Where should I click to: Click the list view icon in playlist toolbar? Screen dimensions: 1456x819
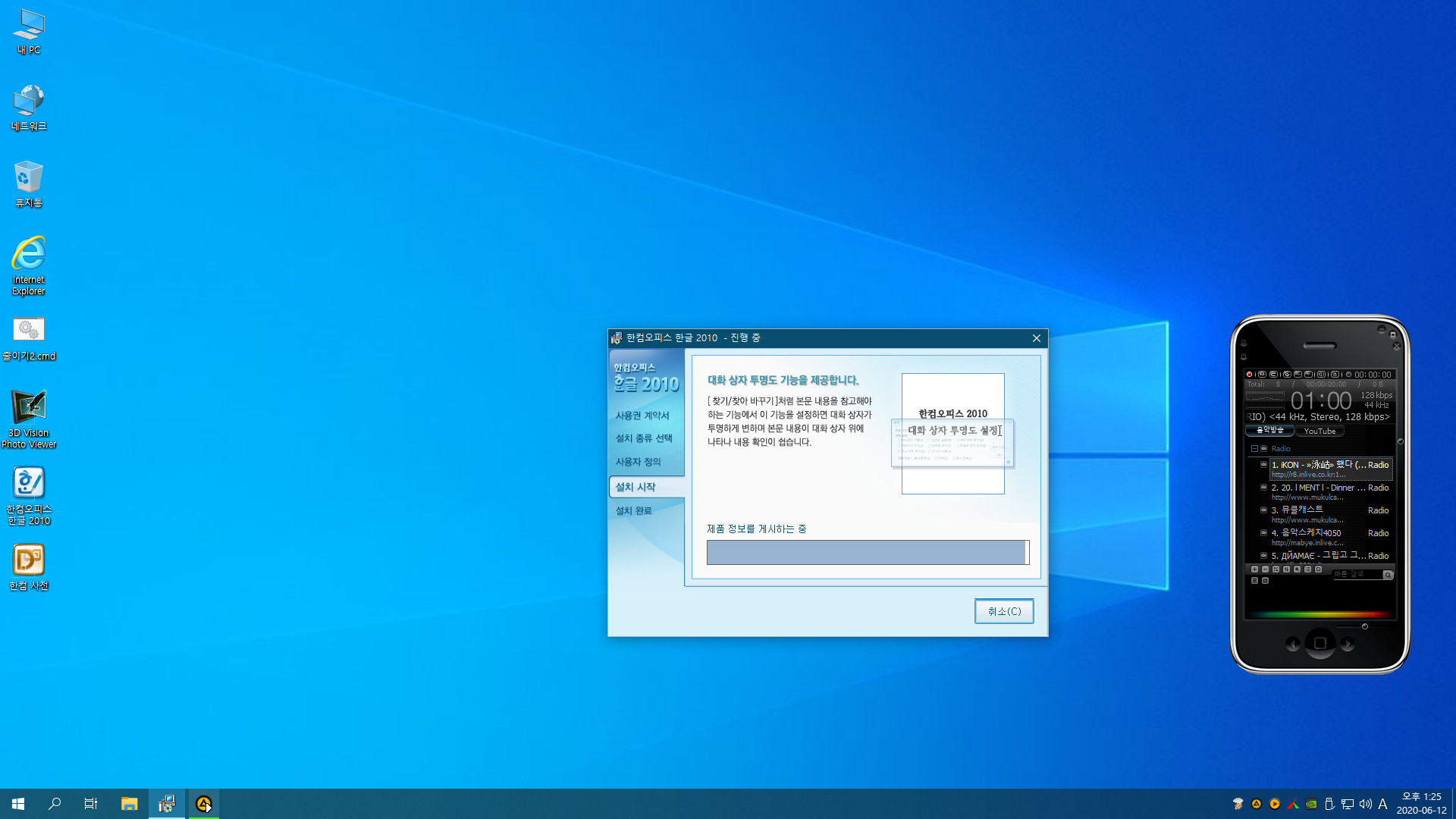point(1307,570)
